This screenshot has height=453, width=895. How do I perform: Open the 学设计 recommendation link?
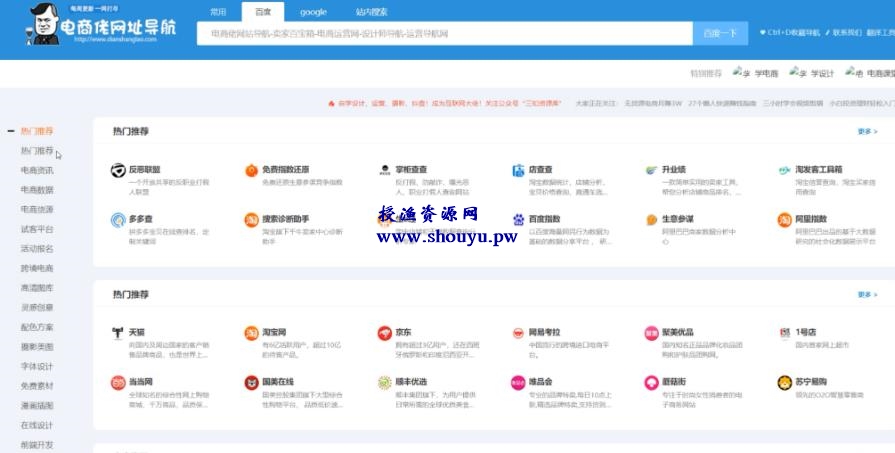tap(812, 73)
